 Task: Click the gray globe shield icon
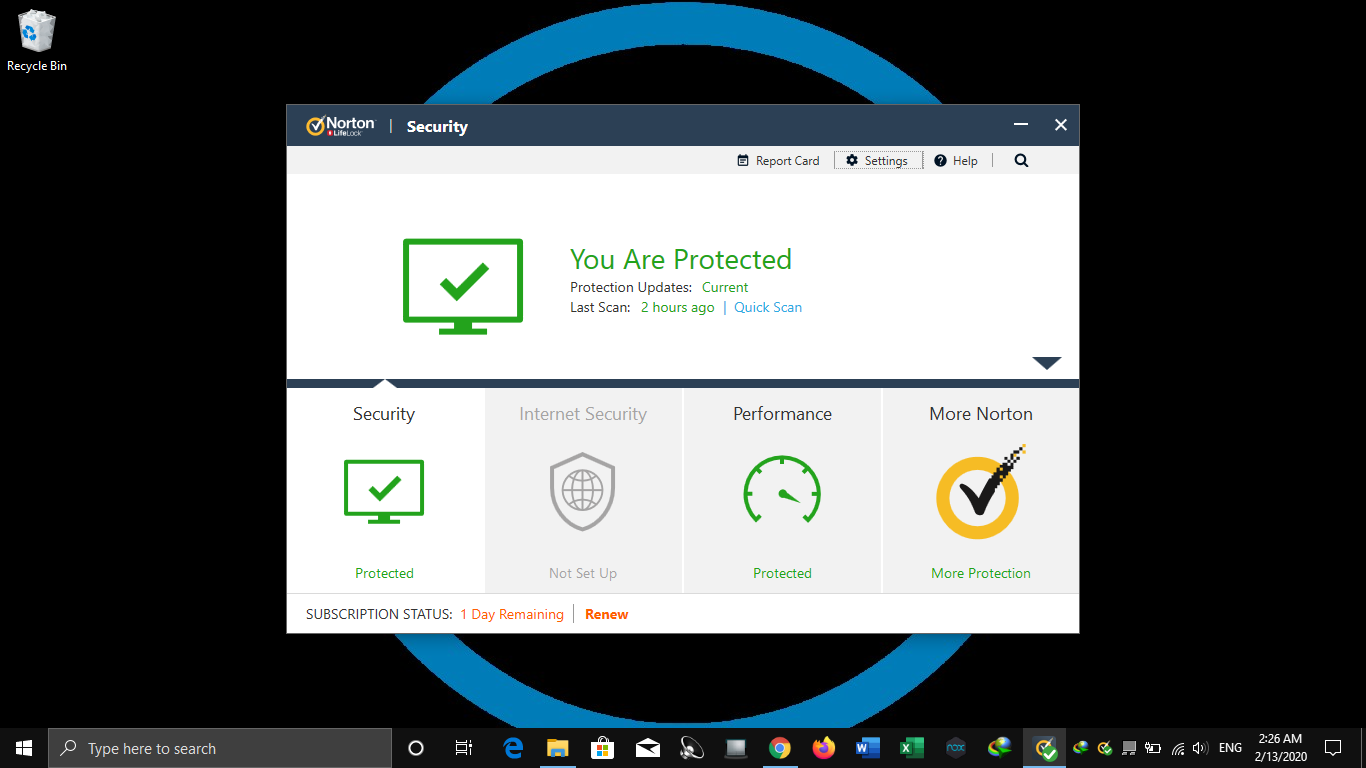(x=583, y=491)
